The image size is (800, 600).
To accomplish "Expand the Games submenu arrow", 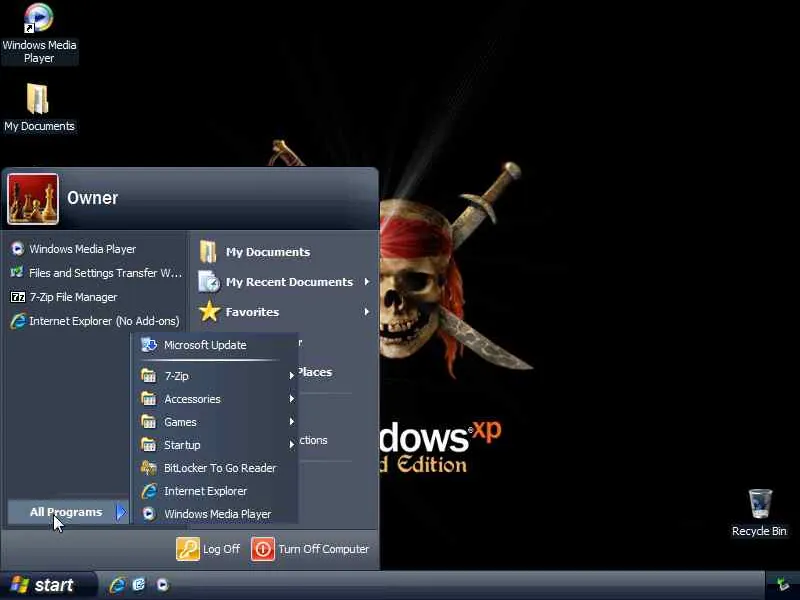I will (x=291, y=422).
